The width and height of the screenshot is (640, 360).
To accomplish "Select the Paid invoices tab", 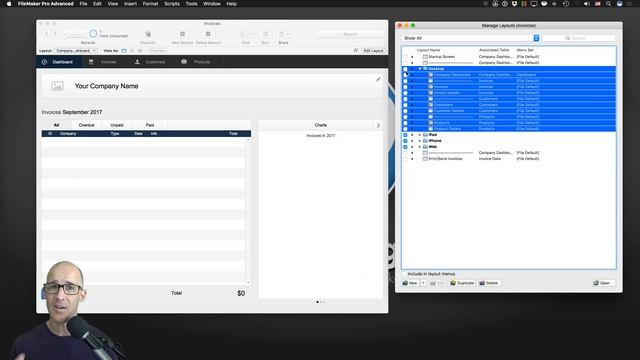I will pyautogui.click(x=150, y=125).
